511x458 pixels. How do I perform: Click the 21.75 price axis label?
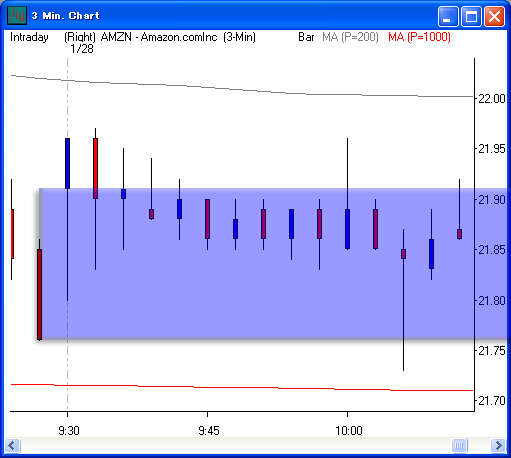492,351
